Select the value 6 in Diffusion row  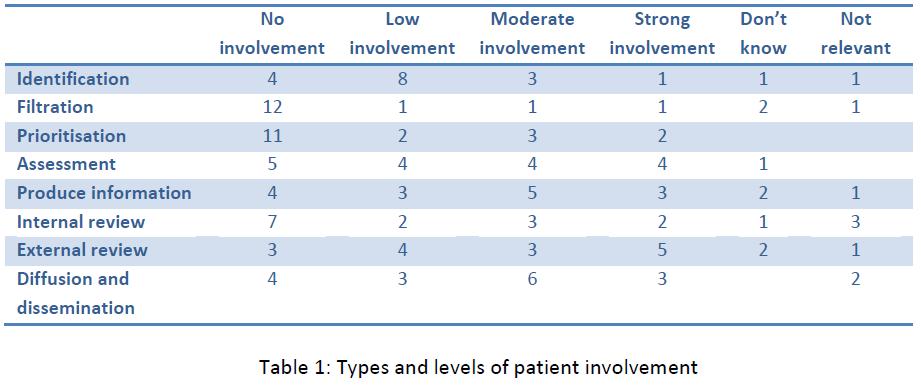[x=532, y=278]
